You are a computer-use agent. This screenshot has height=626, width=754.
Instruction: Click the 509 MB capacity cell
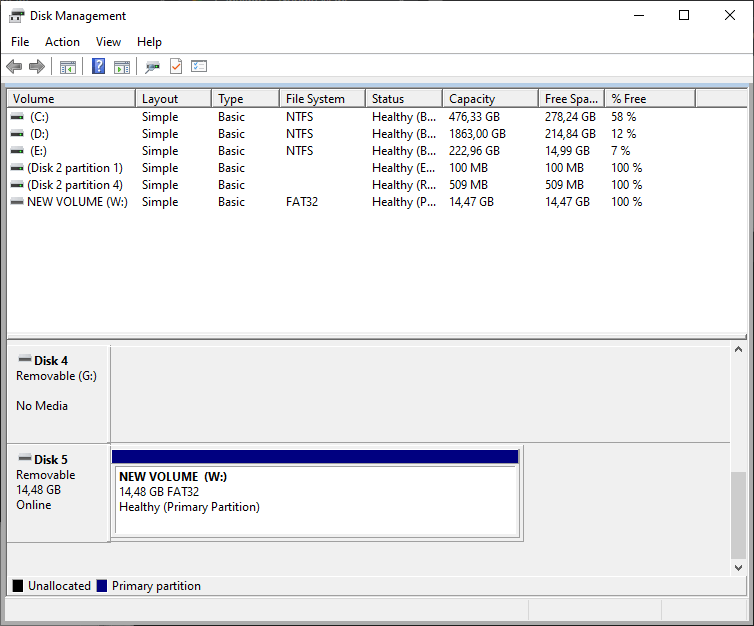pyautogui.click(x=468, y=185)
